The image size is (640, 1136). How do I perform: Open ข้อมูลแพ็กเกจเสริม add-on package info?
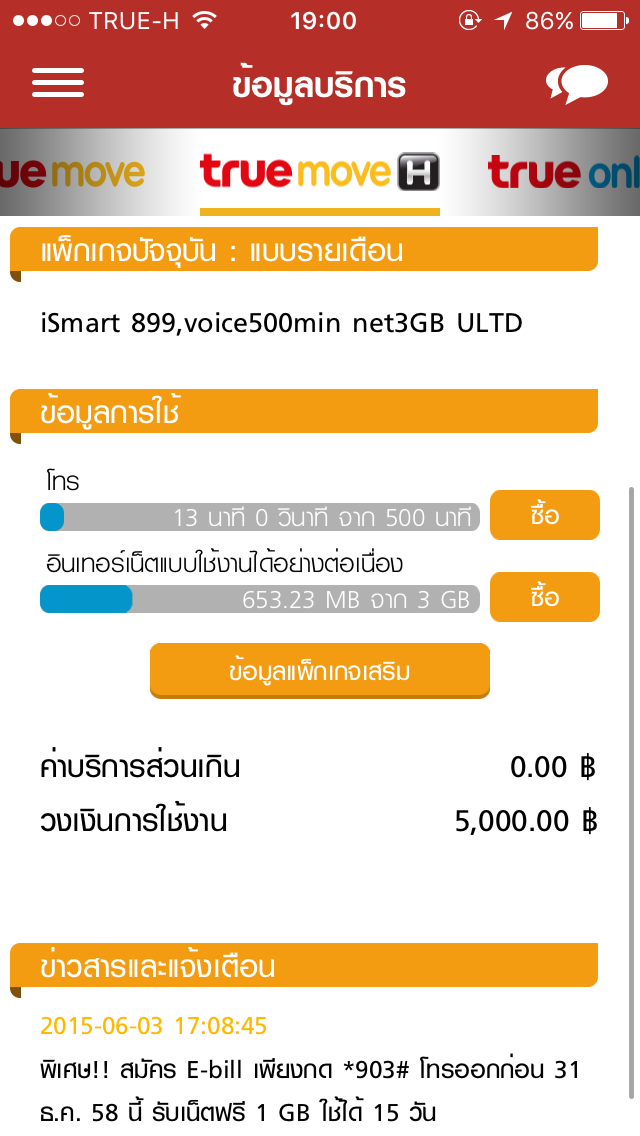coord(320,671)
